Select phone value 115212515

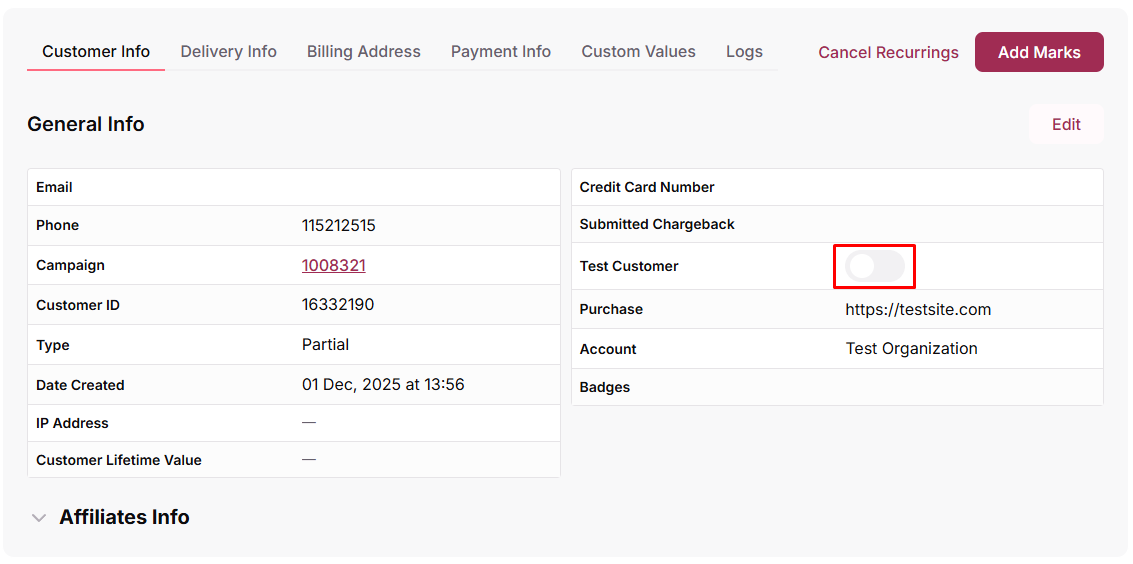pyautogui.click(x=339, y=225)
